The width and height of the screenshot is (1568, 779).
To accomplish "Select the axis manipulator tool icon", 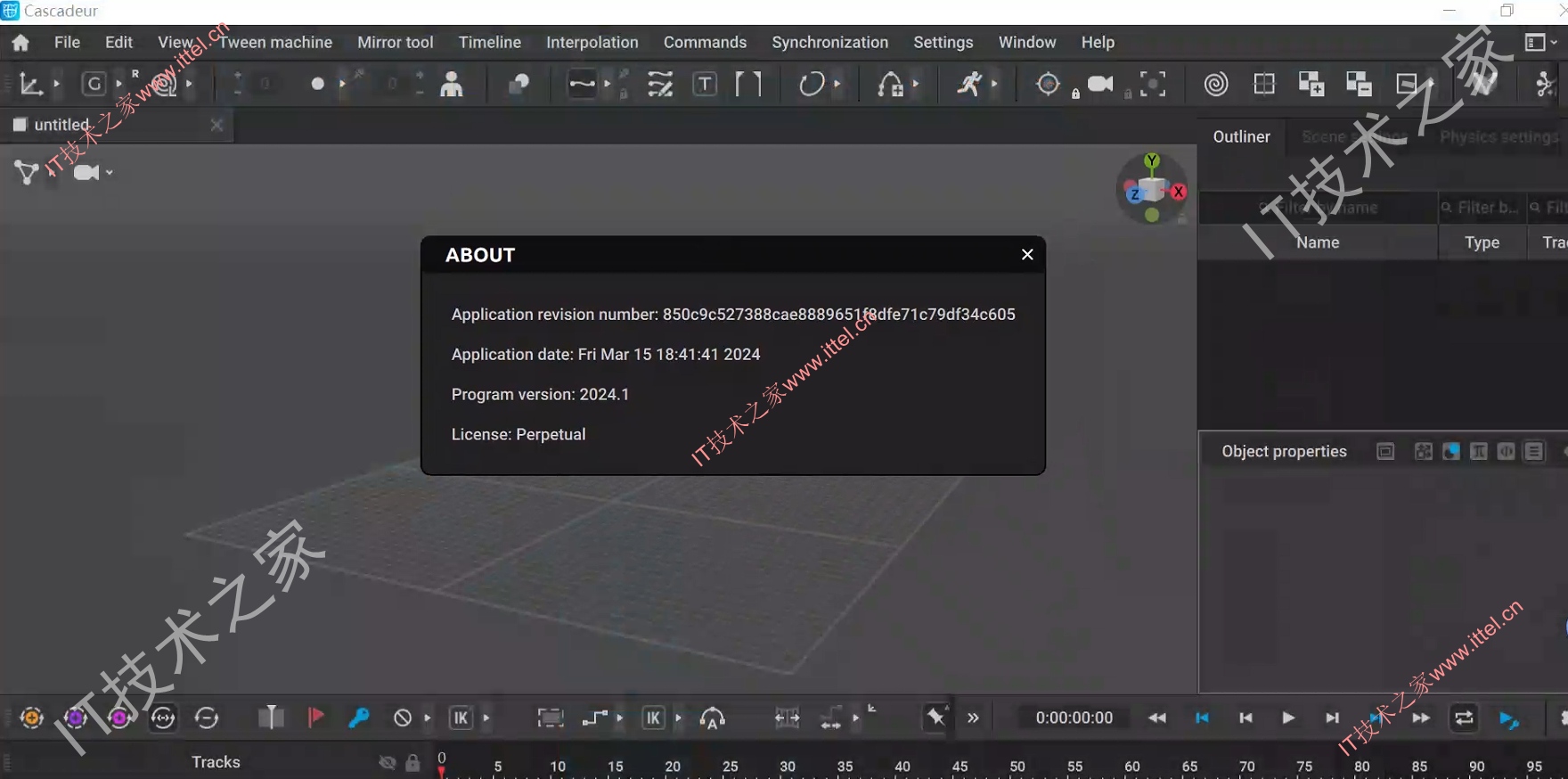I will (x=31, y=85).
